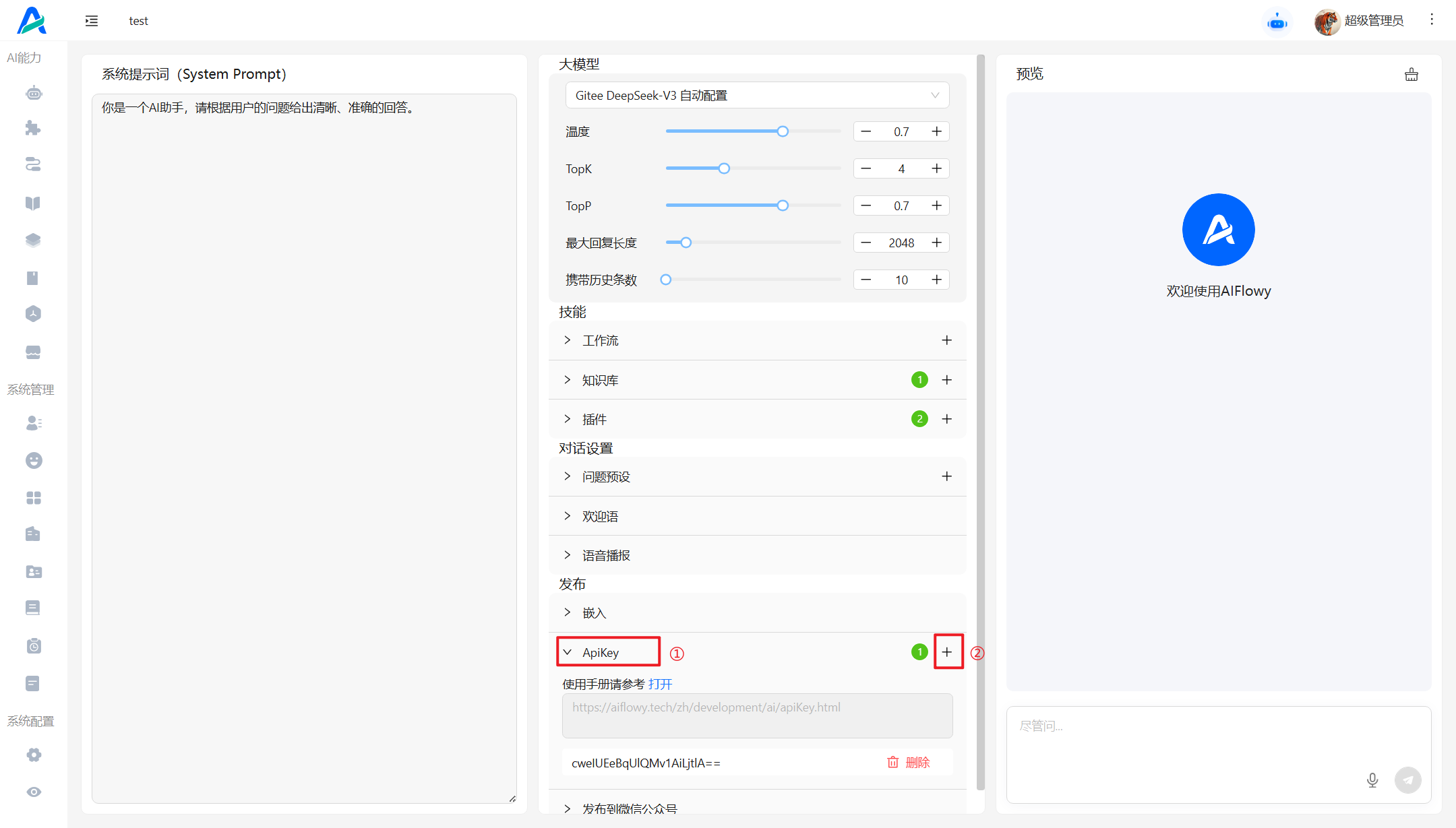The image size is (1456, 828).
Task: Increase TopK value with plus button
Action: 936,168
